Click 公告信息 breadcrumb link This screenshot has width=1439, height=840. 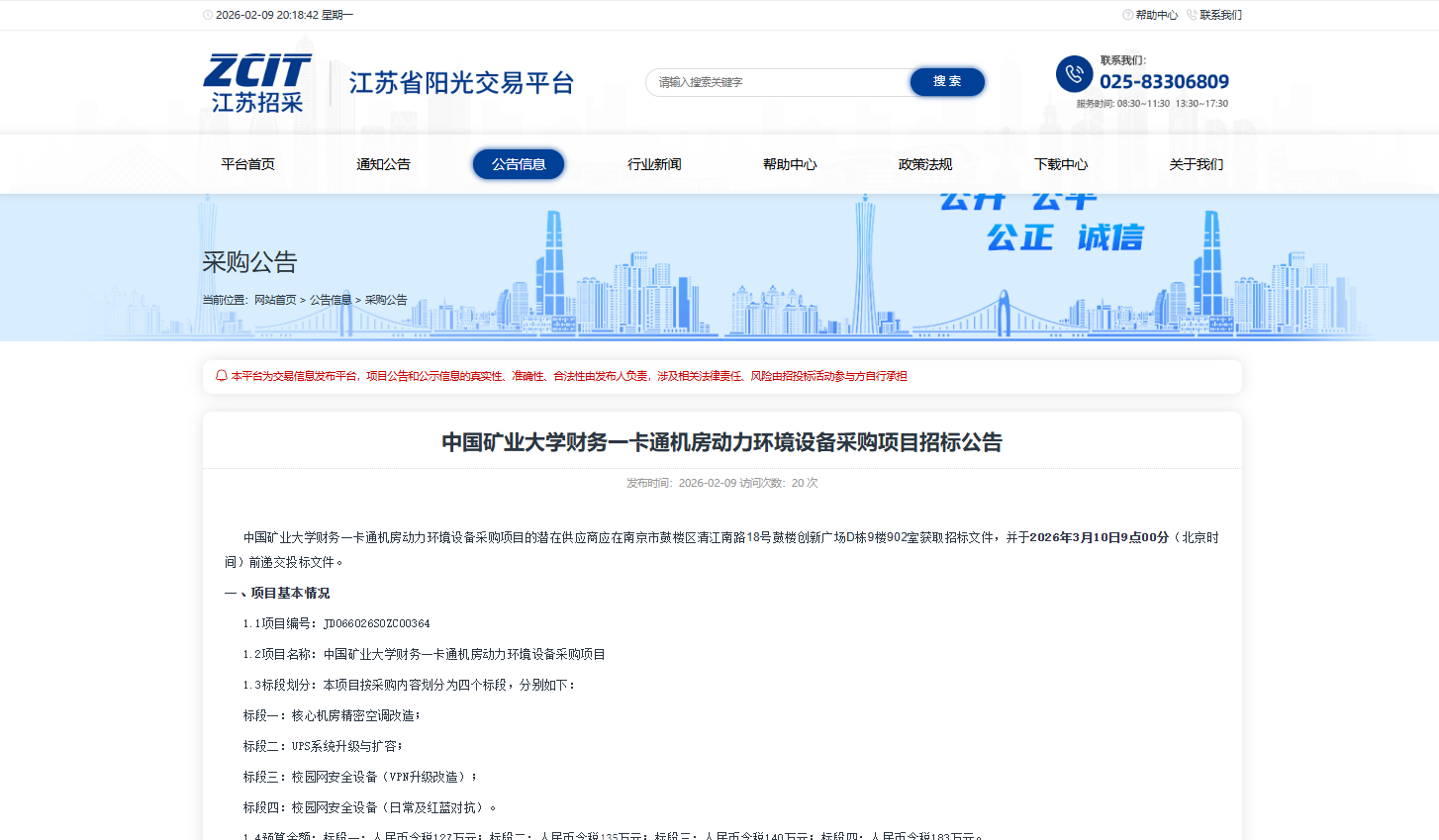click(331, 300)
